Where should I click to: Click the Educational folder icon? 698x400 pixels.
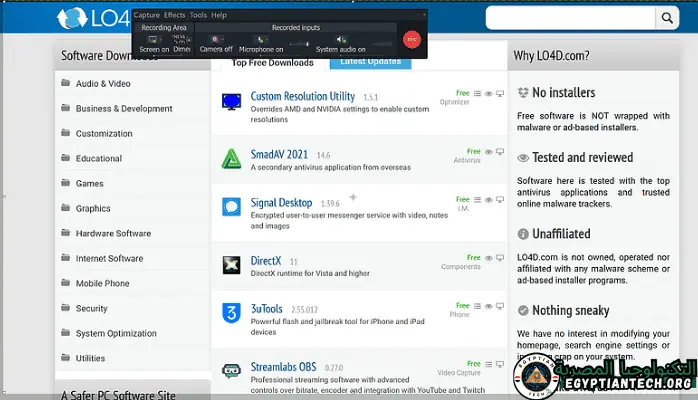[x=65, y=158]
